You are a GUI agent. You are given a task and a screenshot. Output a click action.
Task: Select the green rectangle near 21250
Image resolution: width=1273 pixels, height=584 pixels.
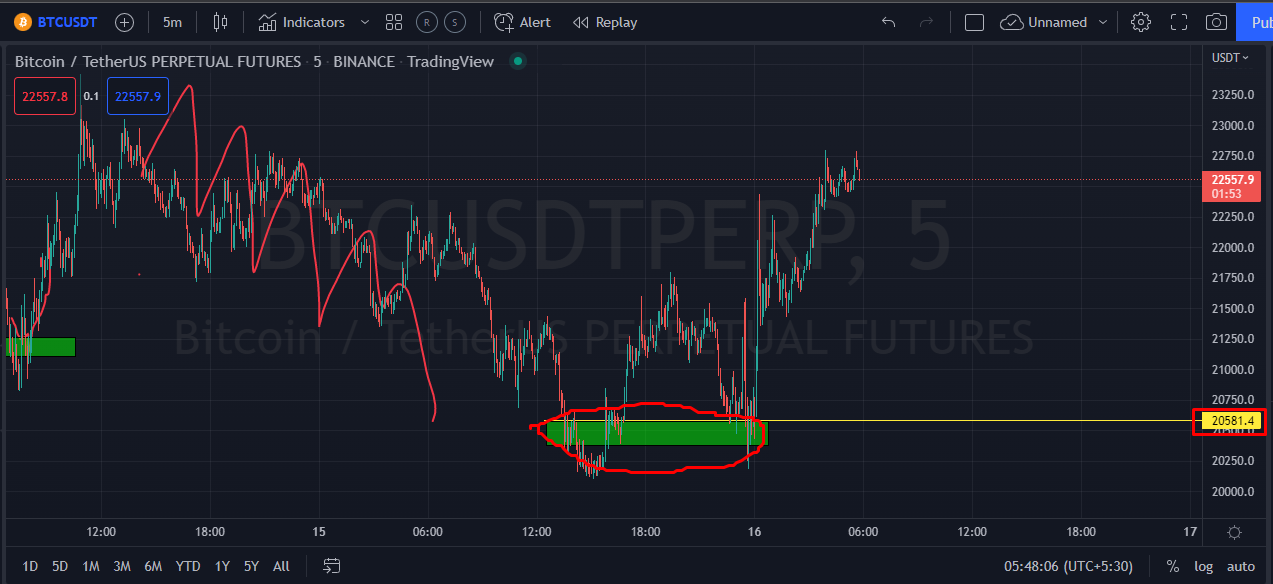click(x=41, y=347)
